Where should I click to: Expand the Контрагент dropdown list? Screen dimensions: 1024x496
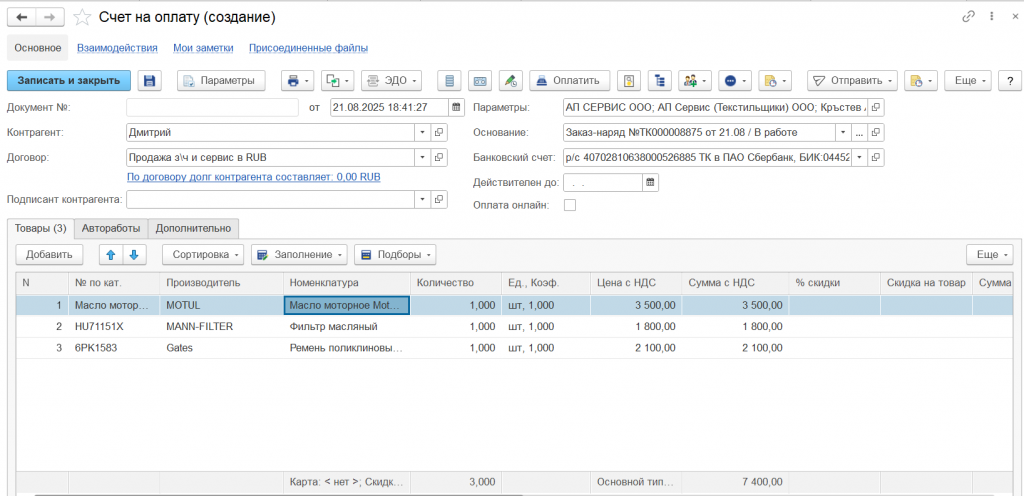[422, 132]
